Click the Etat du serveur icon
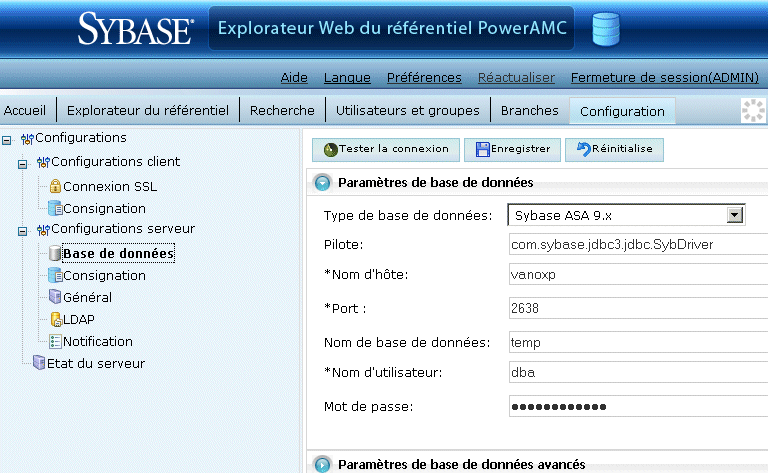 tap(39, 363)
